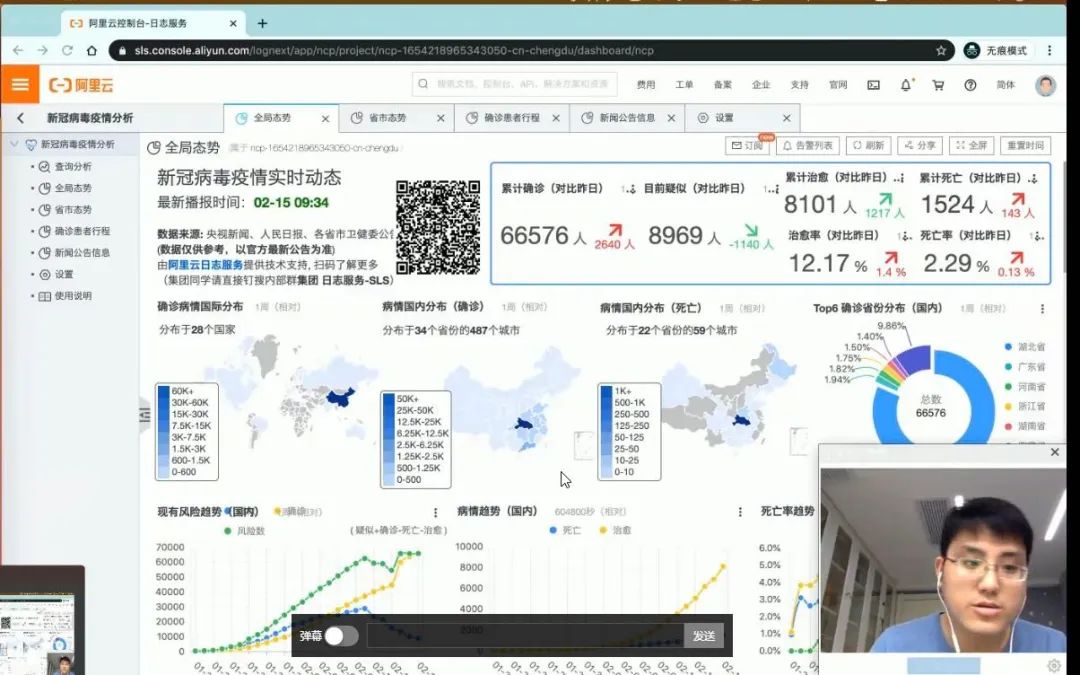Screen dimensions: 1080x675
Task: Collapse the 新冠病毒疫情分析 tree node
Action: 14,144
